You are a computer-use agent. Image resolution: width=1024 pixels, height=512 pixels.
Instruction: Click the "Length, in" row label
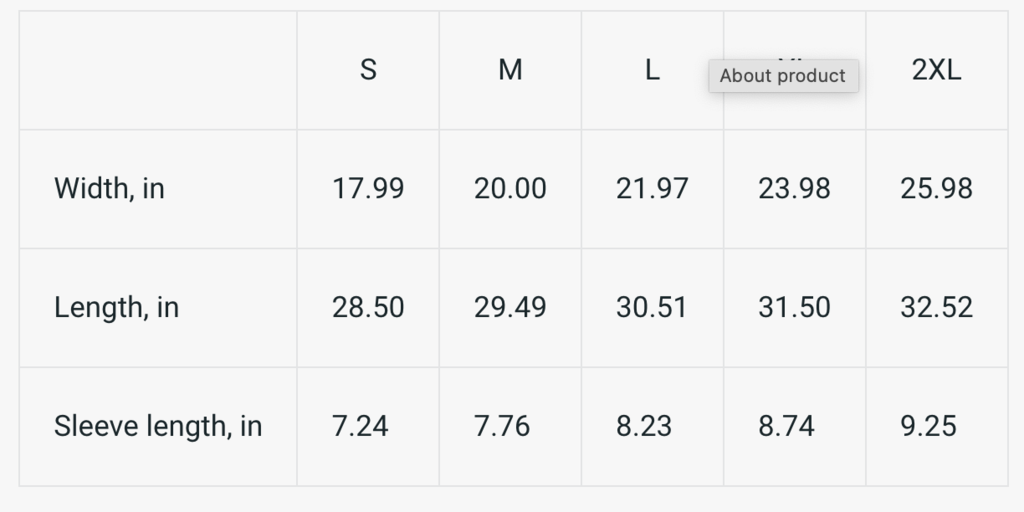[116, 307]
